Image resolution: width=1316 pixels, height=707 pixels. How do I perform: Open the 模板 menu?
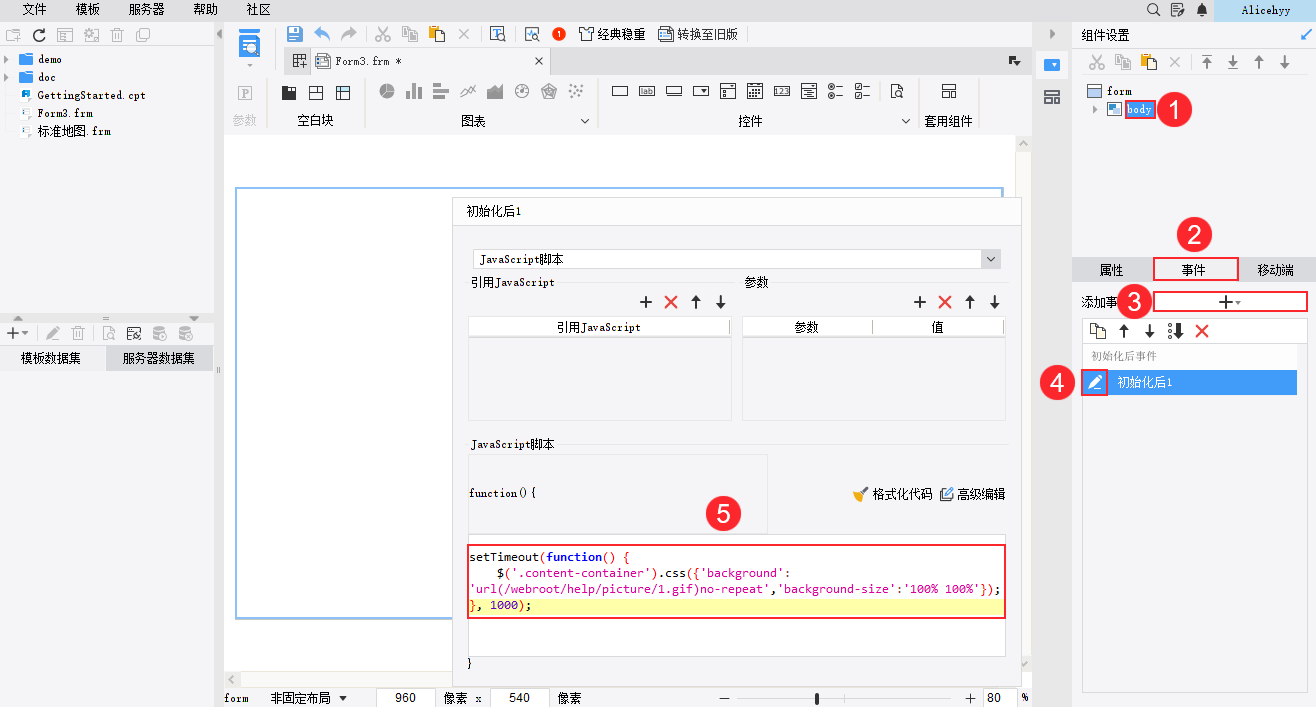pyautogui.click(x=87, y=9)
